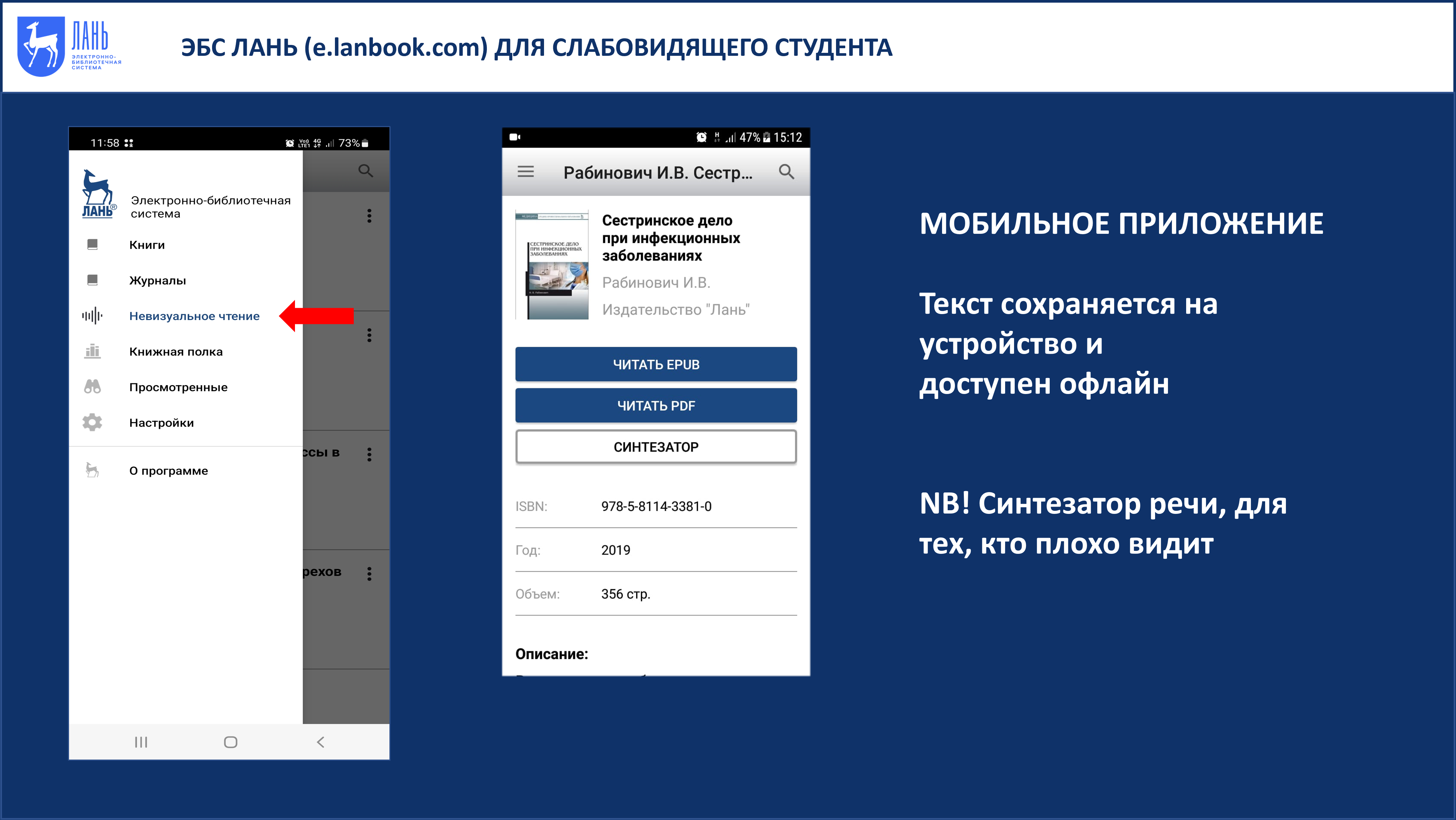Click author name Рабинович И.В.
Viewport: 1456px width, 820px height.
point(656,283)
